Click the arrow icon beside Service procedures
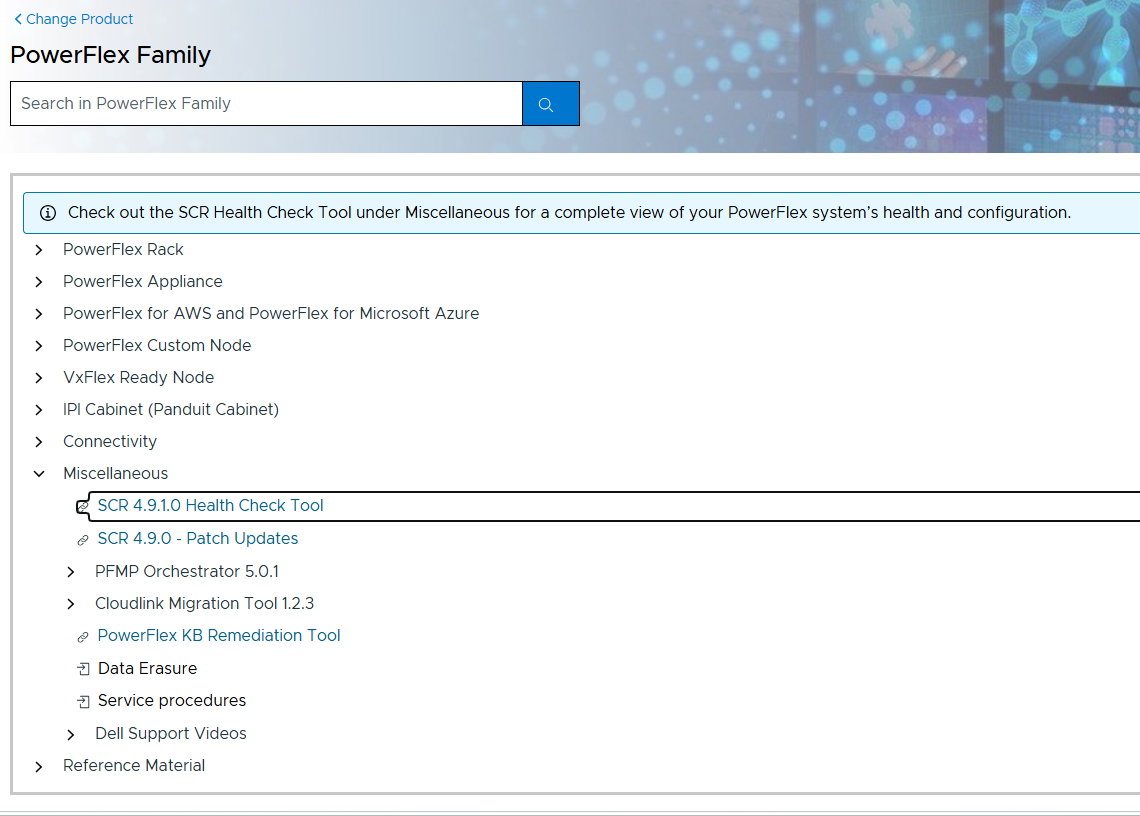The height and width of the screenshot is (816, 1140). click(84, 702)
